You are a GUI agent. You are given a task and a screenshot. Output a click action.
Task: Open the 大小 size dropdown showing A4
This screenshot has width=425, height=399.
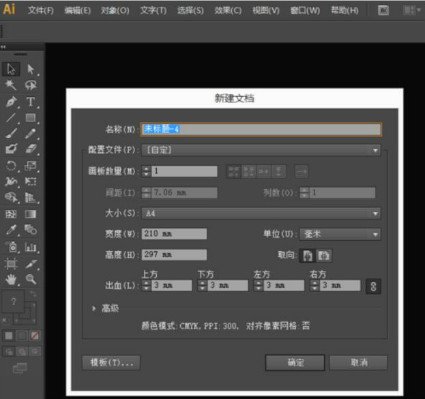[x=261, y=213]
